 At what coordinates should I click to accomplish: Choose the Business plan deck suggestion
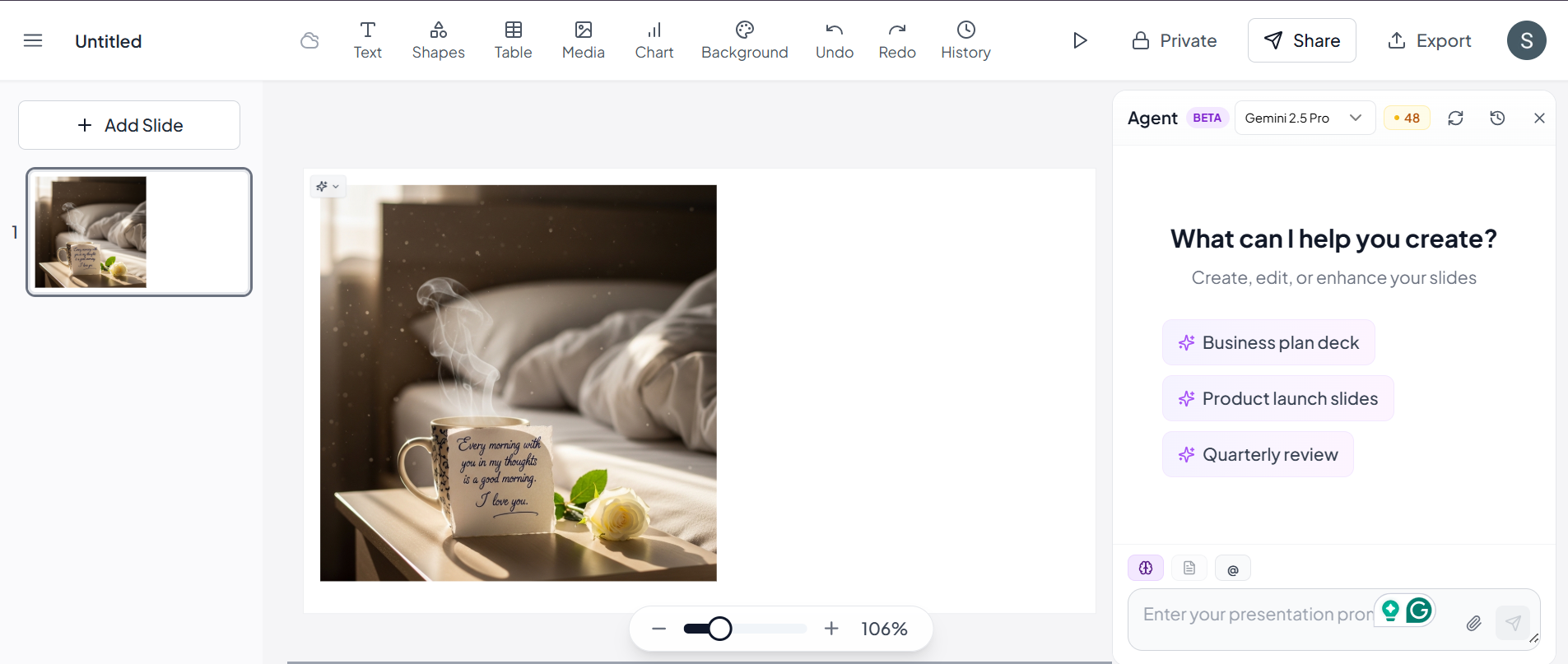[1268, 342]
